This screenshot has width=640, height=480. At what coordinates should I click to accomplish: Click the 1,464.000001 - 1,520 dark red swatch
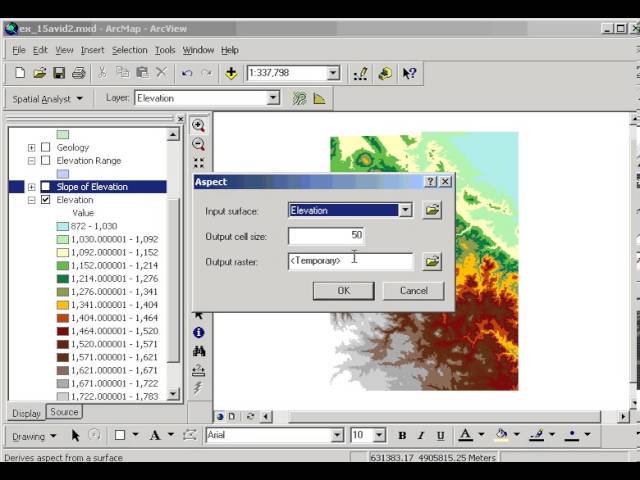coord(62,331)
